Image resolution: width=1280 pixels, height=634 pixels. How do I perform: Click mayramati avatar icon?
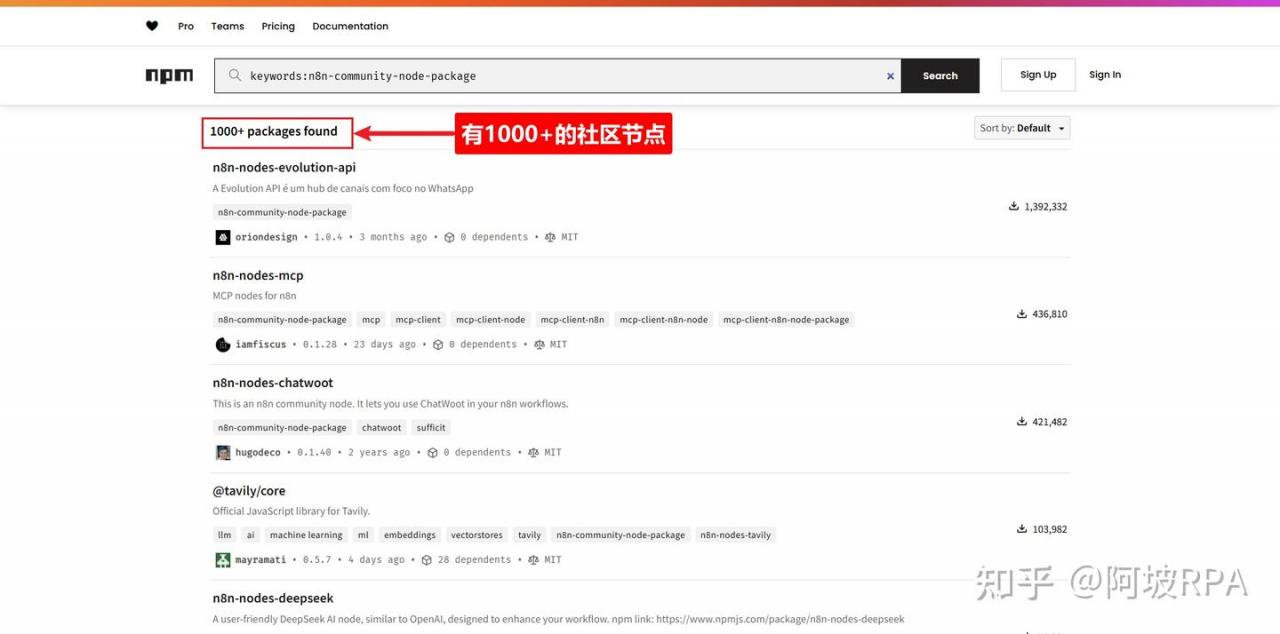pos(223,560)
